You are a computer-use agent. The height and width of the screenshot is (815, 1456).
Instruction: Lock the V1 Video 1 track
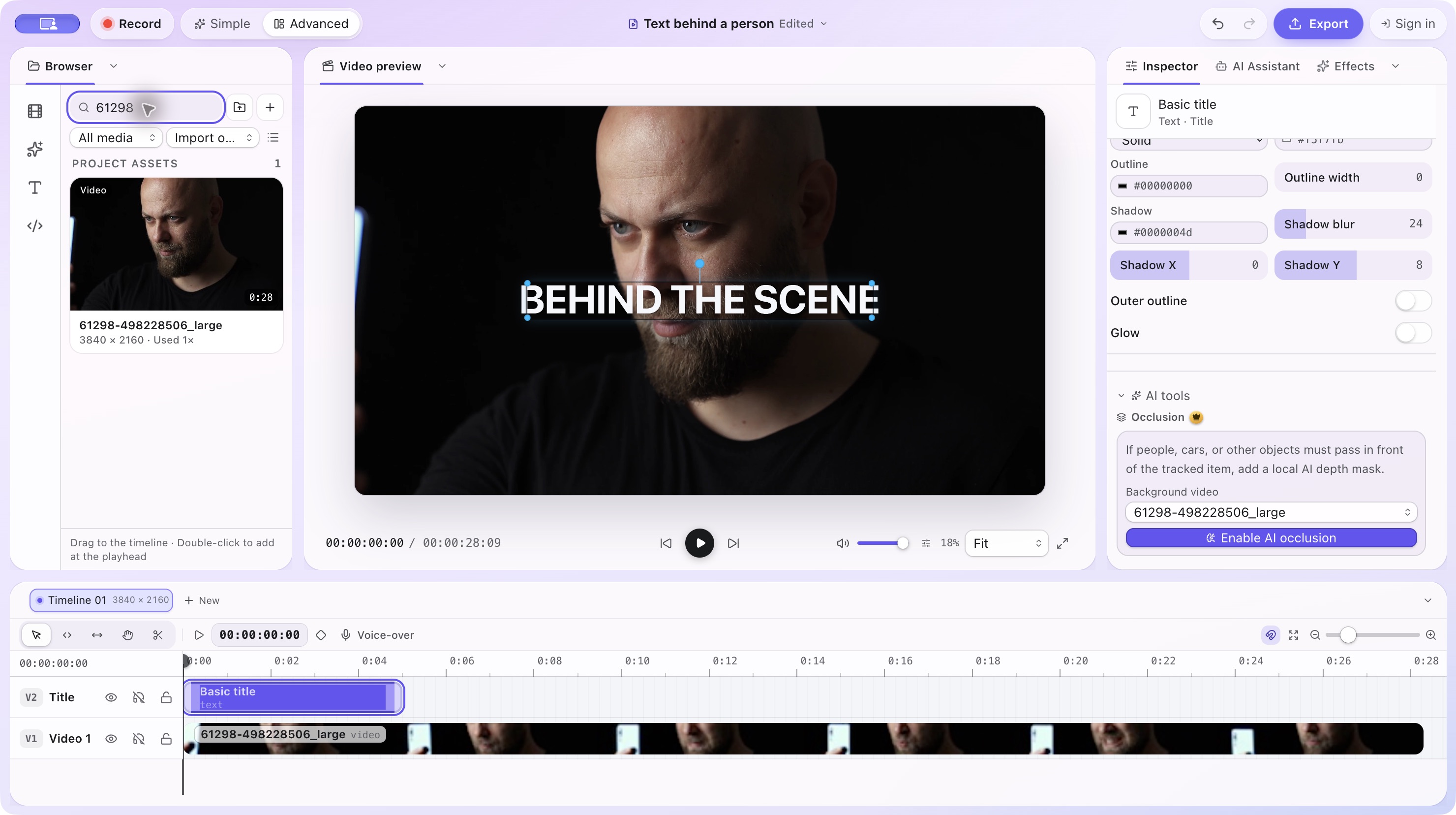(x=166, y=739)
